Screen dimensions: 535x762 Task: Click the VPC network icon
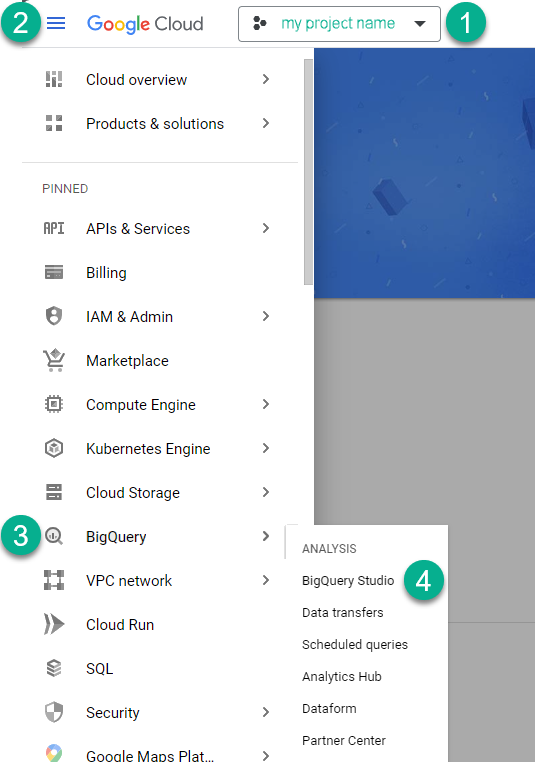(x=54, y=580)
